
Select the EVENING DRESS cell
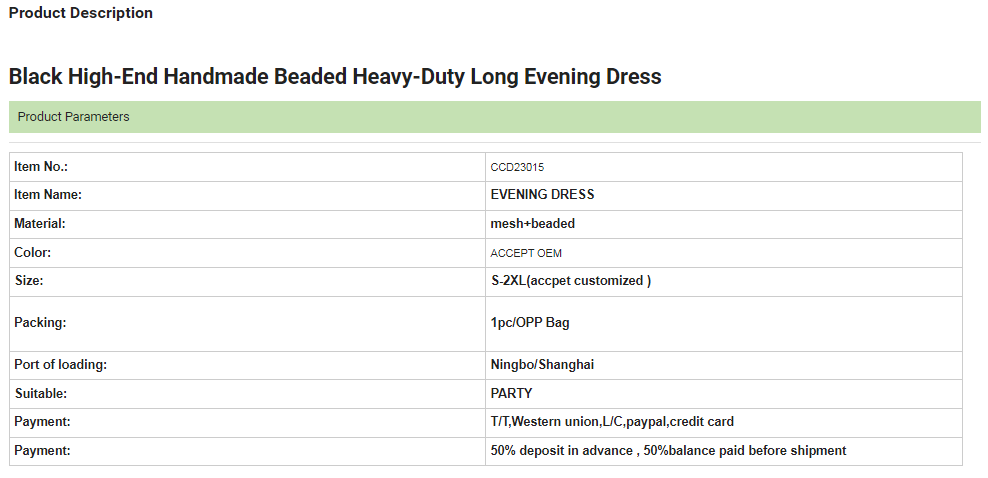click(x=542, y=195)
